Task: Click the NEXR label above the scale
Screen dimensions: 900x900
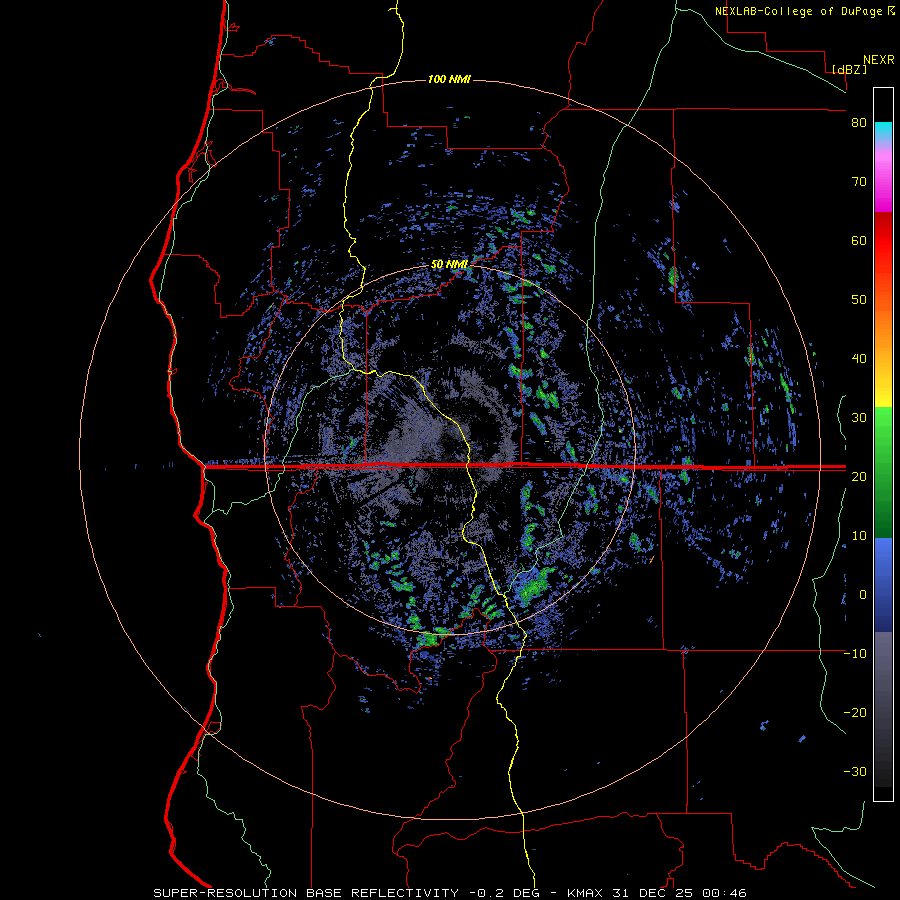Action: (879, 60)
